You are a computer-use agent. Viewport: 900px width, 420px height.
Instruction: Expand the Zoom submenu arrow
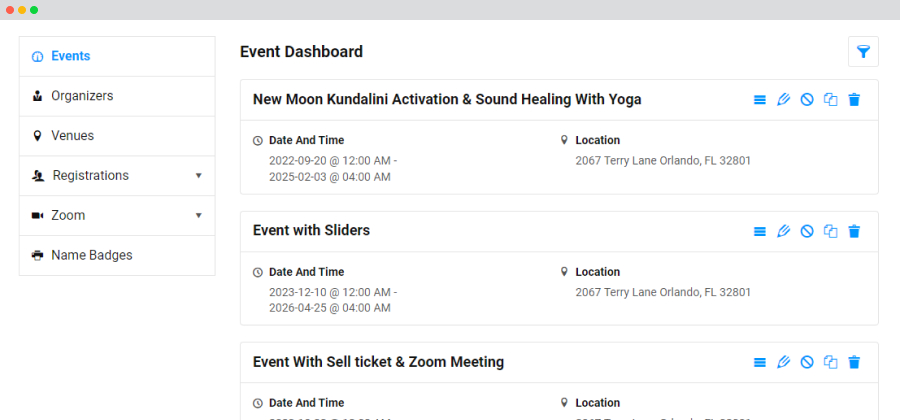(199, 216)
